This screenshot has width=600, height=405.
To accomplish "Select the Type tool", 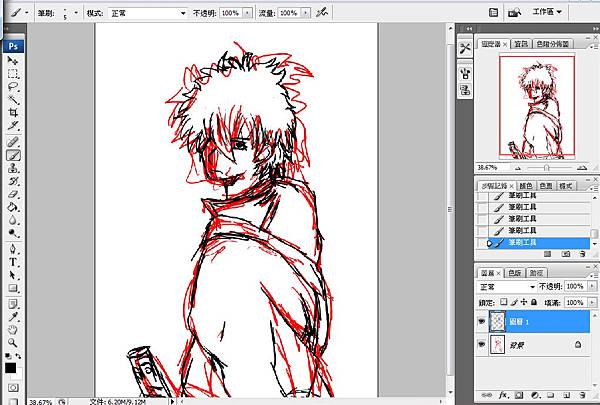I will click(x=13, y=263).
